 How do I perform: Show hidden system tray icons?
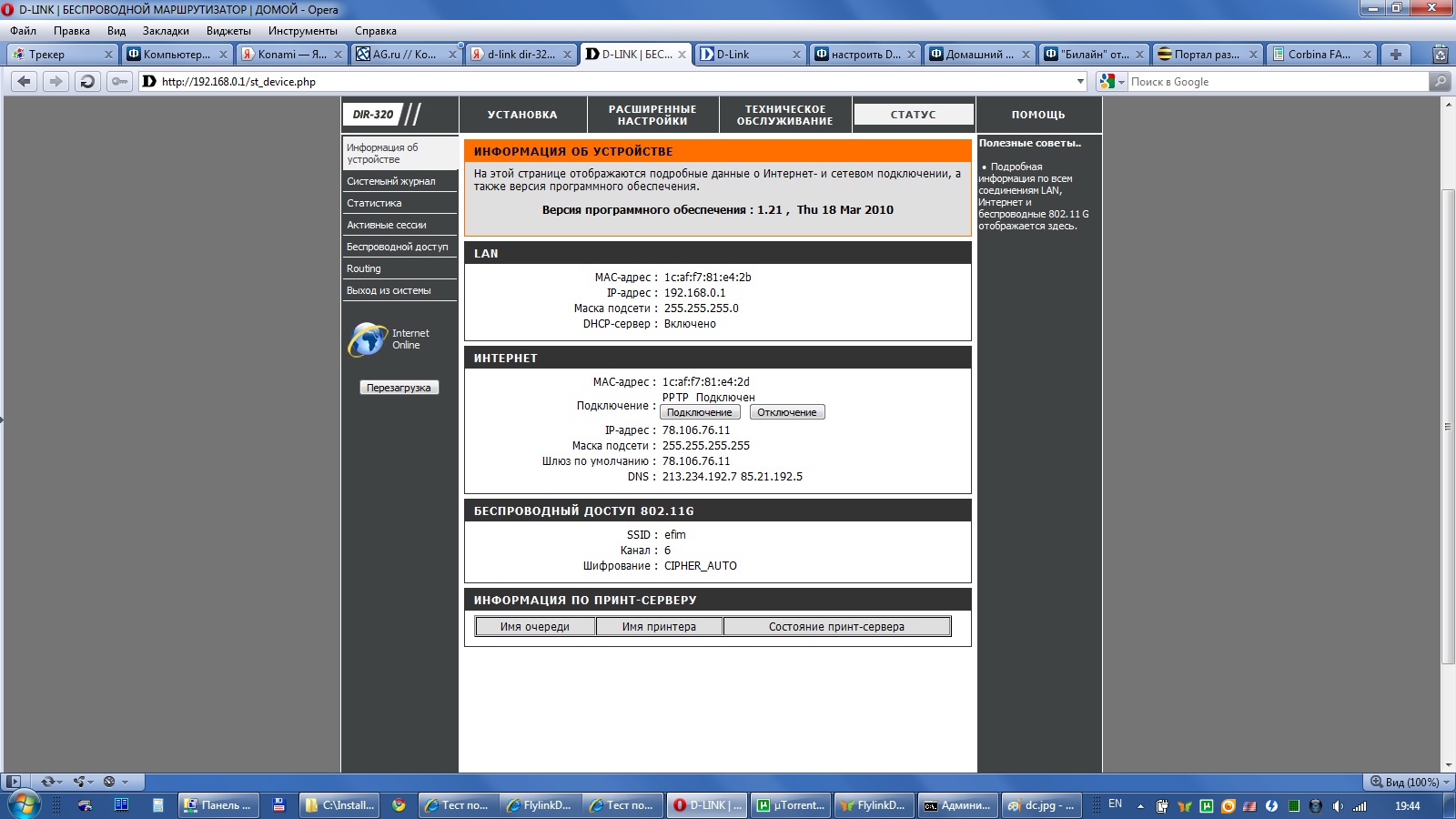[1140, 806]
